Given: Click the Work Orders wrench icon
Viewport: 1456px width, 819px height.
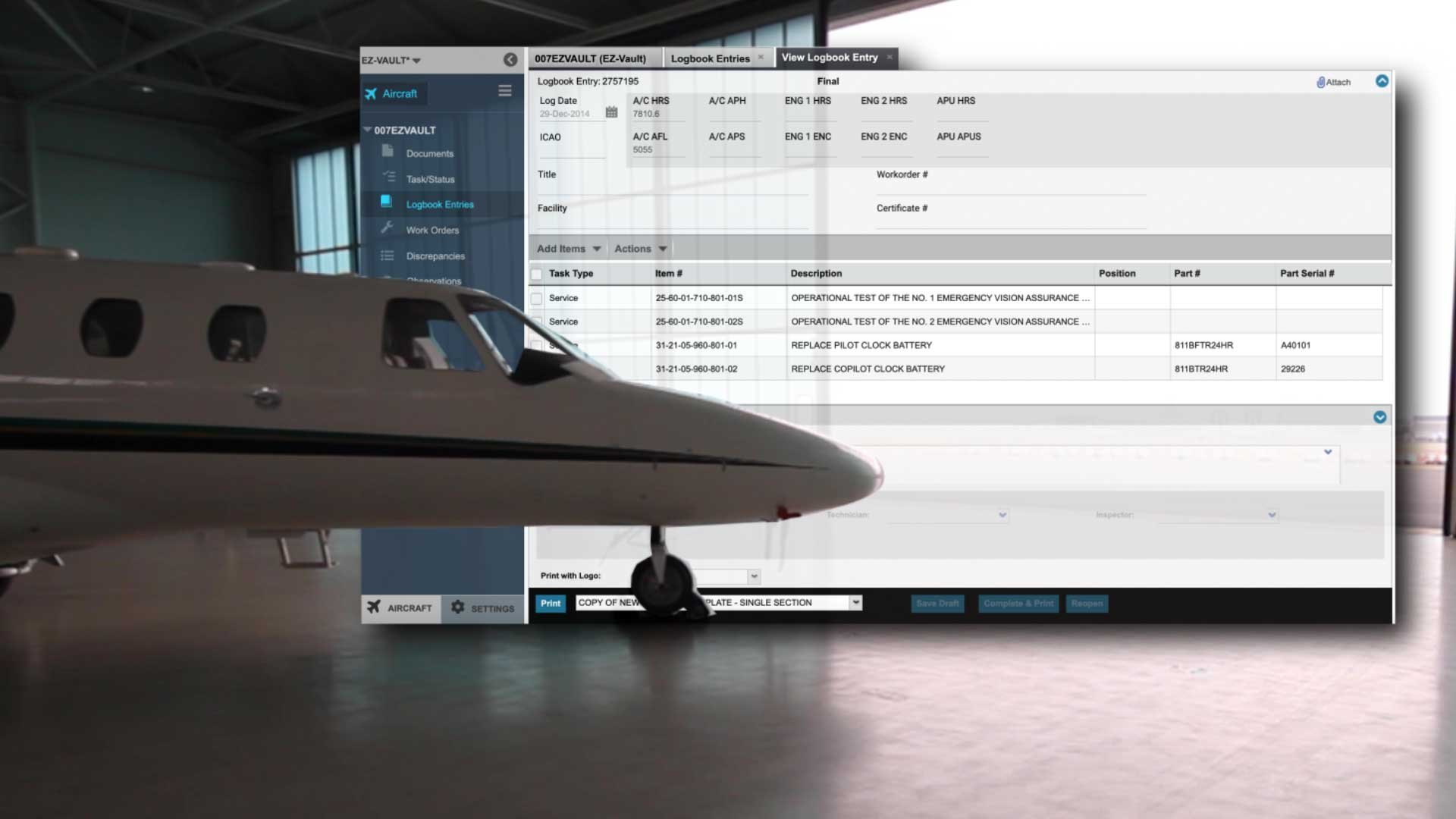Looking at the screenshot, I should (387, 227).
